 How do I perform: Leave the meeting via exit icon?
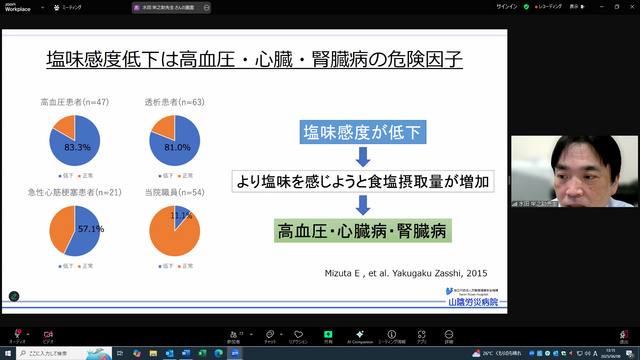pyautogui.click(x=624, y=334)
